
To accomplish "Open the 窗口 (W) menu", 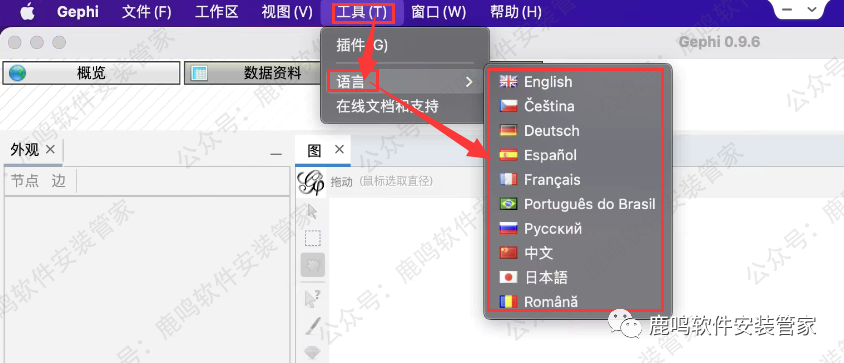I will click(x=439, y=12).
